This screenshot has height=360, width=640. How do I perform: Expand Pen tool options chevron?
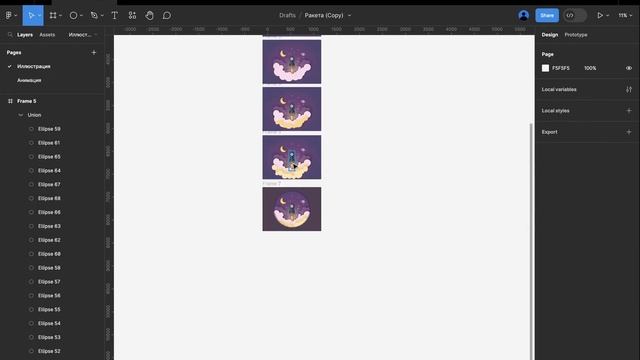click(102, 16)
